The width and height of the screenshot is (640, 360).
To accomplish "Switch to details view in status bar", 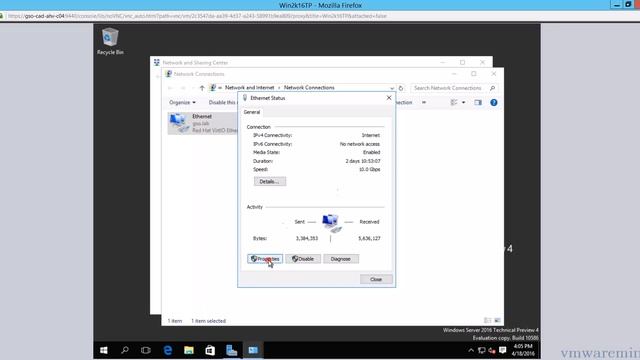I will (487, 321).
